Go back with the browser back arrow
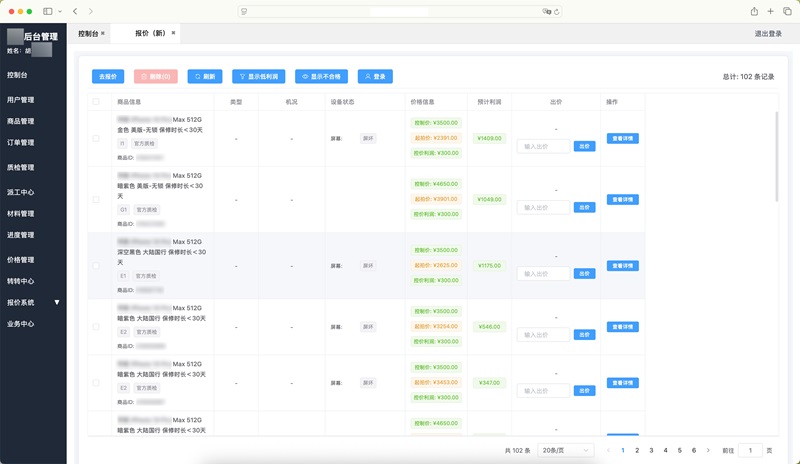800x464 pixels. pos(75,11)
